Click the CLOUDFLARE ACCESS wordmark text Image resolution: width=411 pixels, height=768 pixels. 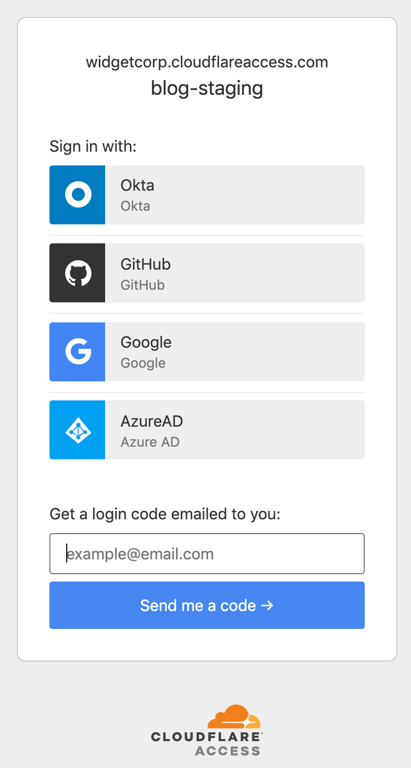[x=206, y=744]
